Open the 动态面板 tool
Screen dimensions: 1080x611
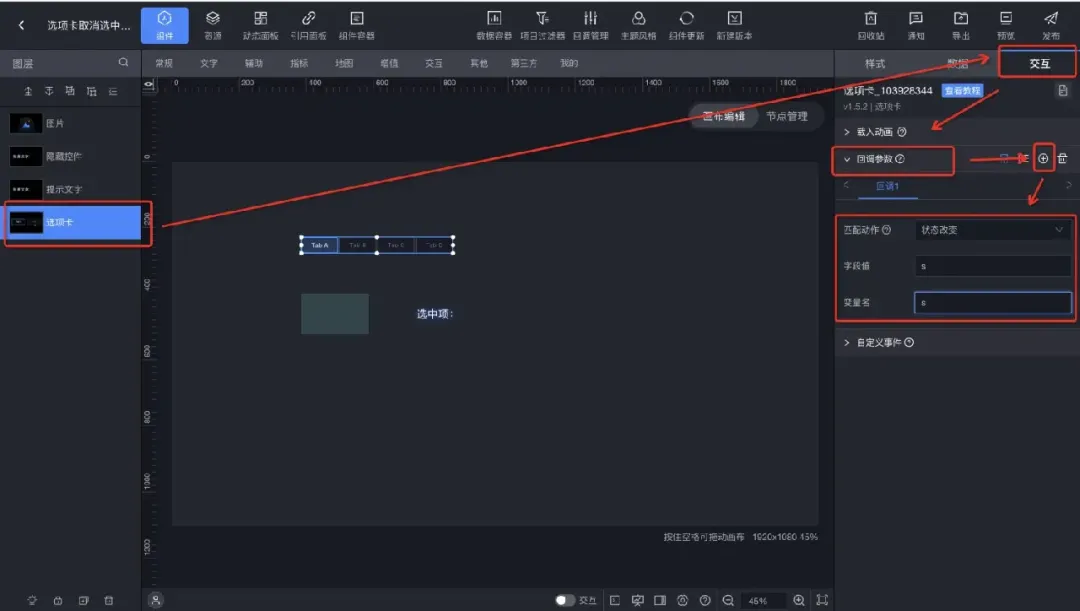coord(260,25)
